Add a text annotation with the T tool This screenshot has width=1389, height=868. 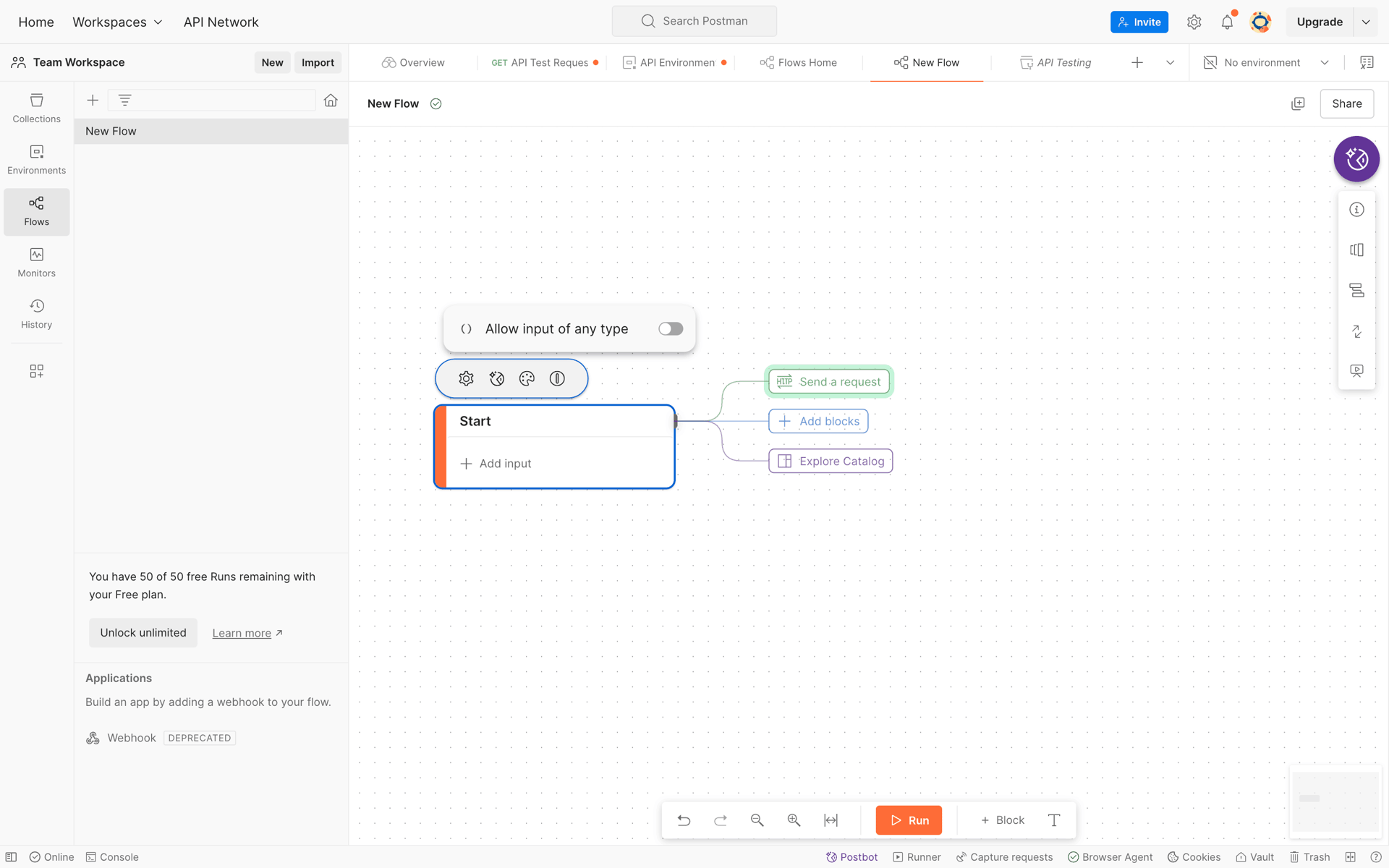(1054, 820)
